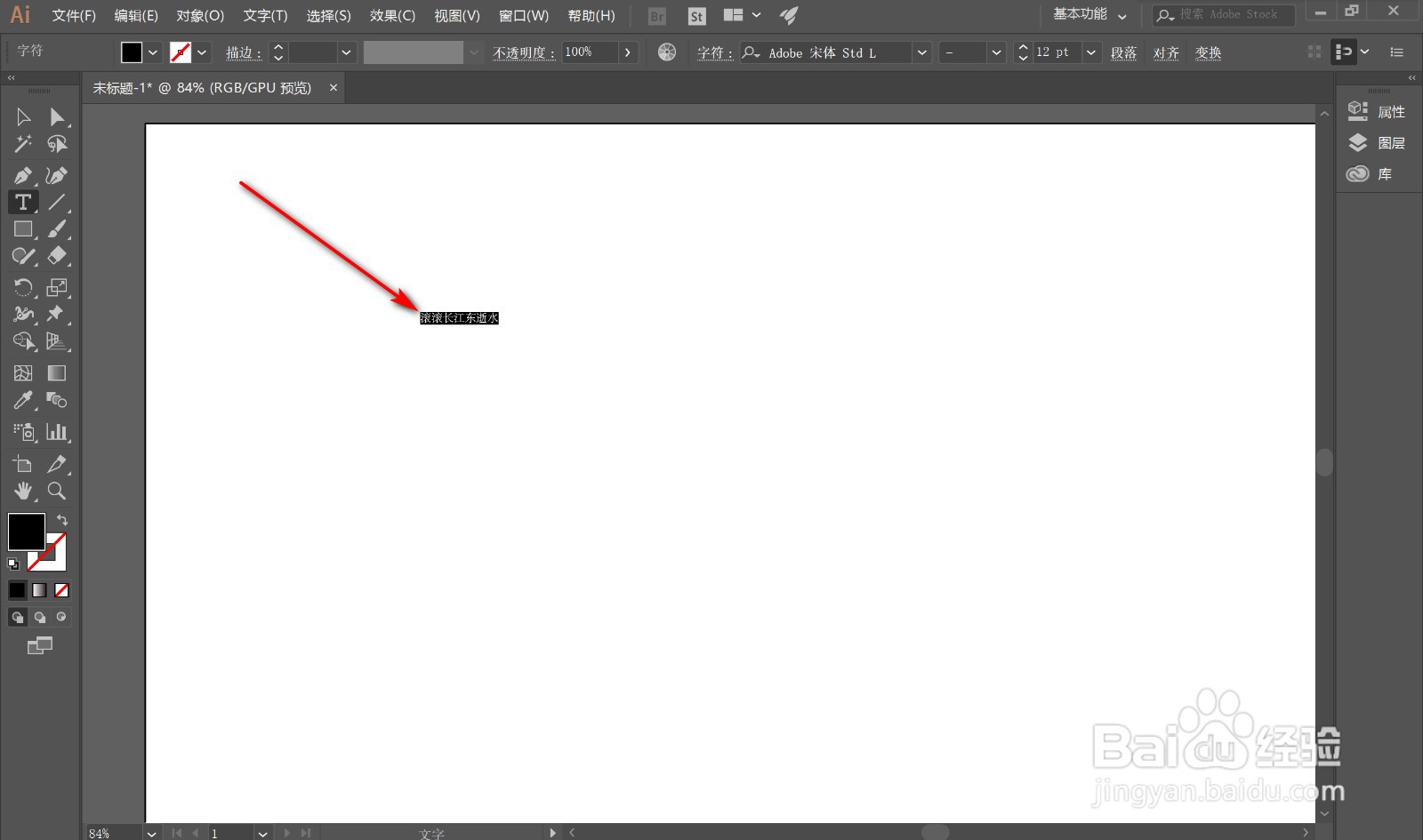Open the font family dropdown
The image size is (1423, 840).
pos(922,52)
